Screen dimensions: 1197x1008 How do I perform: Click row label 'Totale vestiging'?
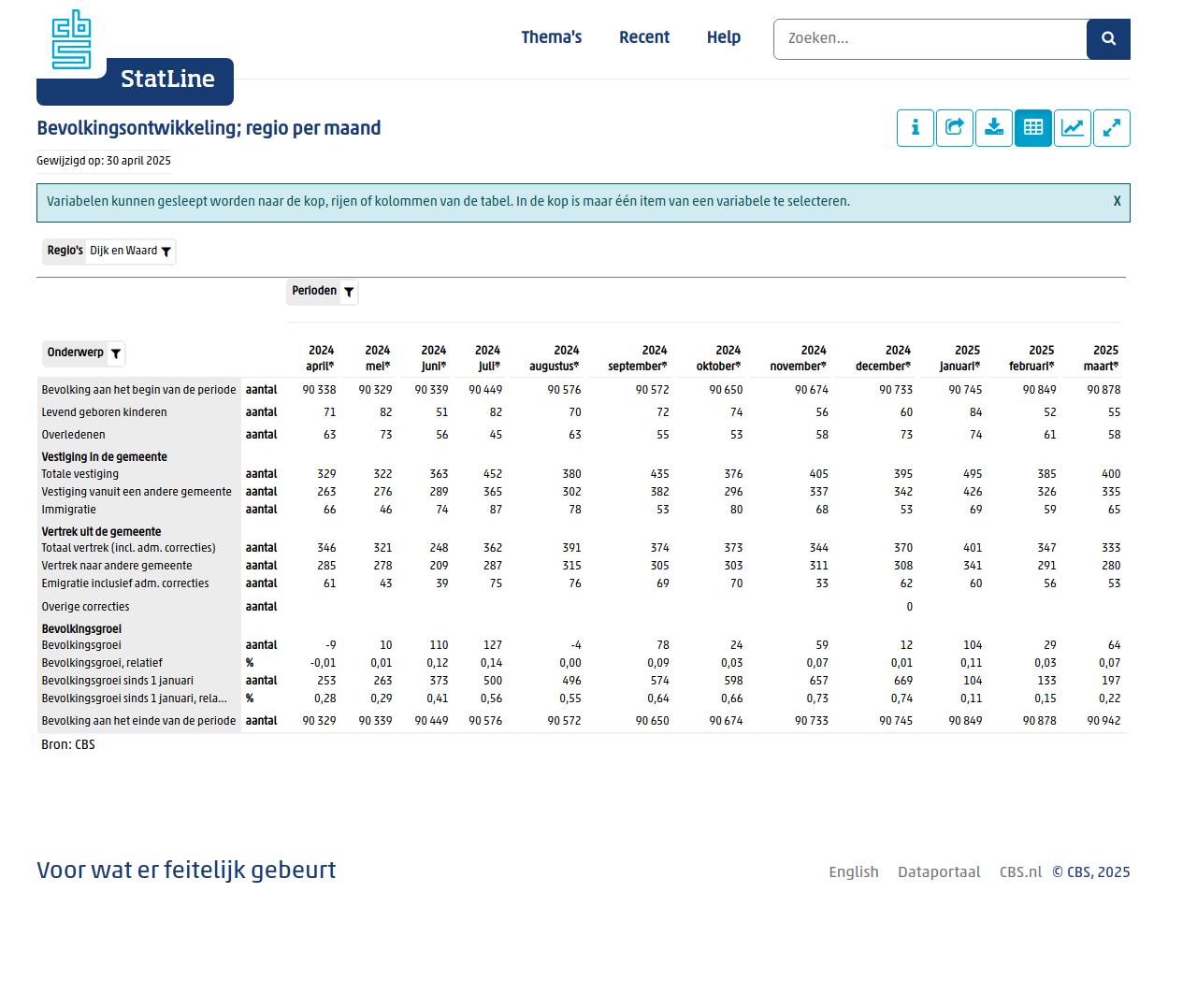click(x=79, y=474)
